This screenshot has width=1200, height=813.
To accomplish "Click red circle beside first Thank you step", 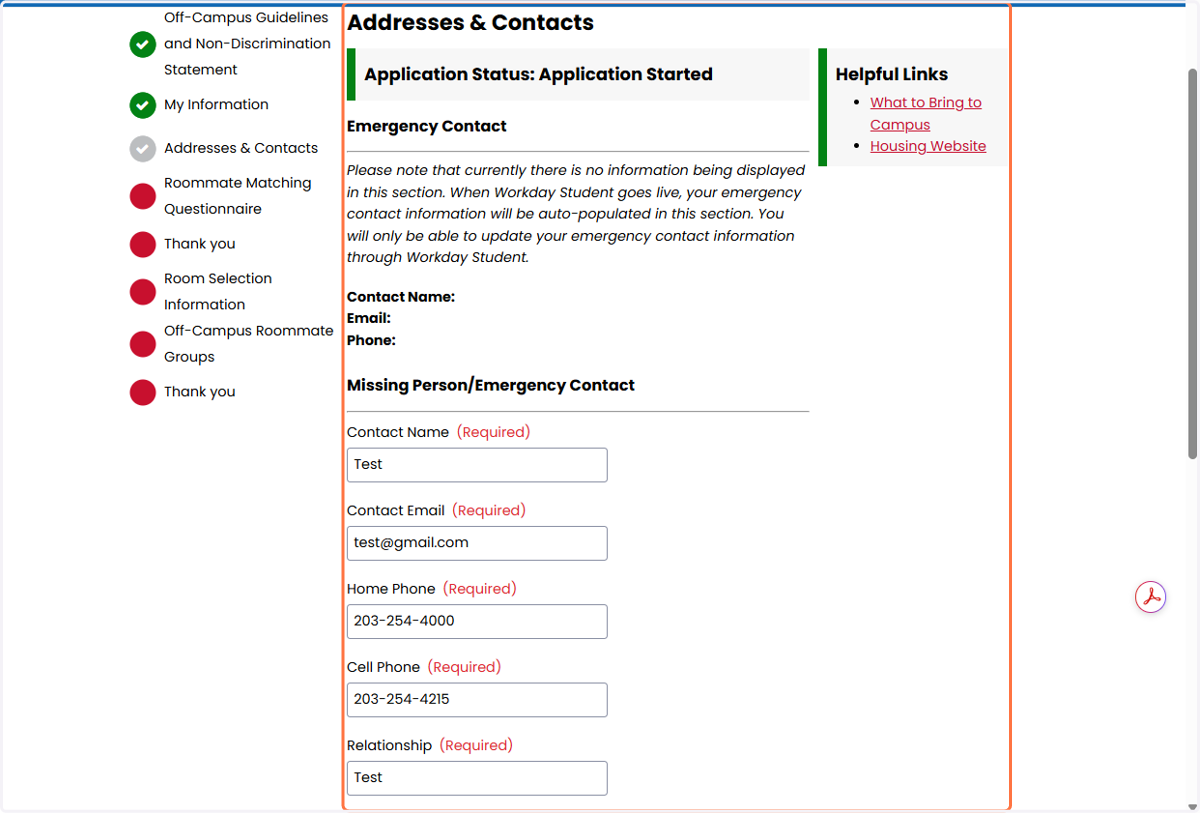I will [x=143, y=244].
